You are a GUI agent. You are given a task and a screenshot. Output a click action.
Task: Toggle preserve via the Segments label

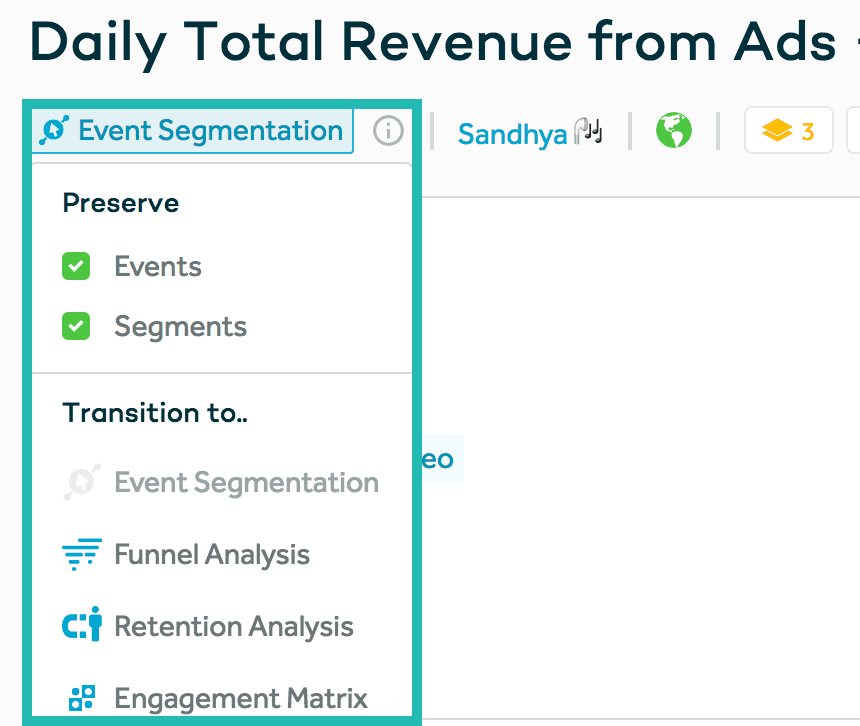(x=180, y=327)
